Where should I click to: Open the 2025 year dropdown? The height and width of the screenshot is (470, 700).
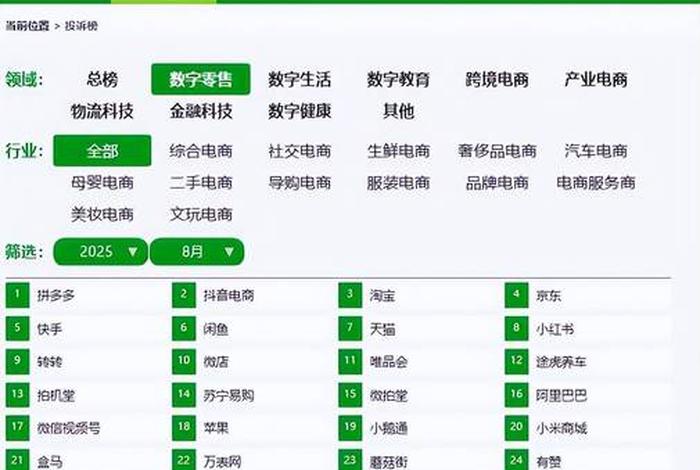100,252
